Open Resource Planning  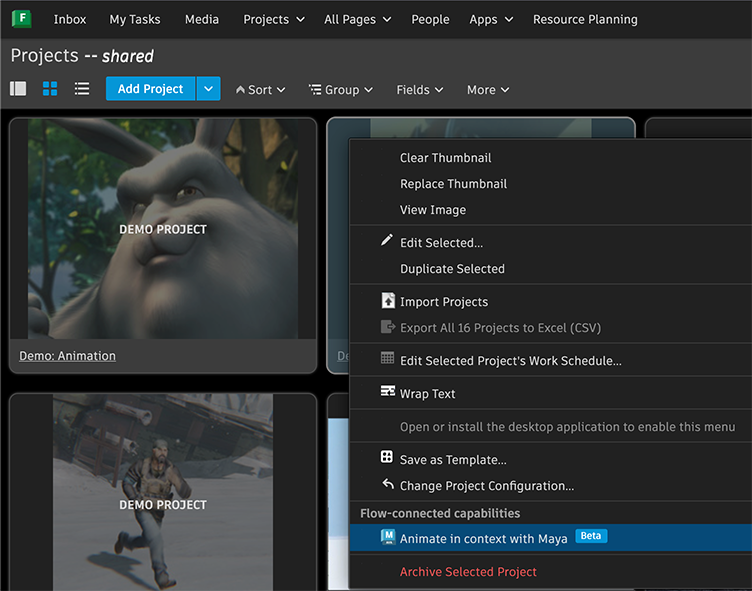click(585, 19)
